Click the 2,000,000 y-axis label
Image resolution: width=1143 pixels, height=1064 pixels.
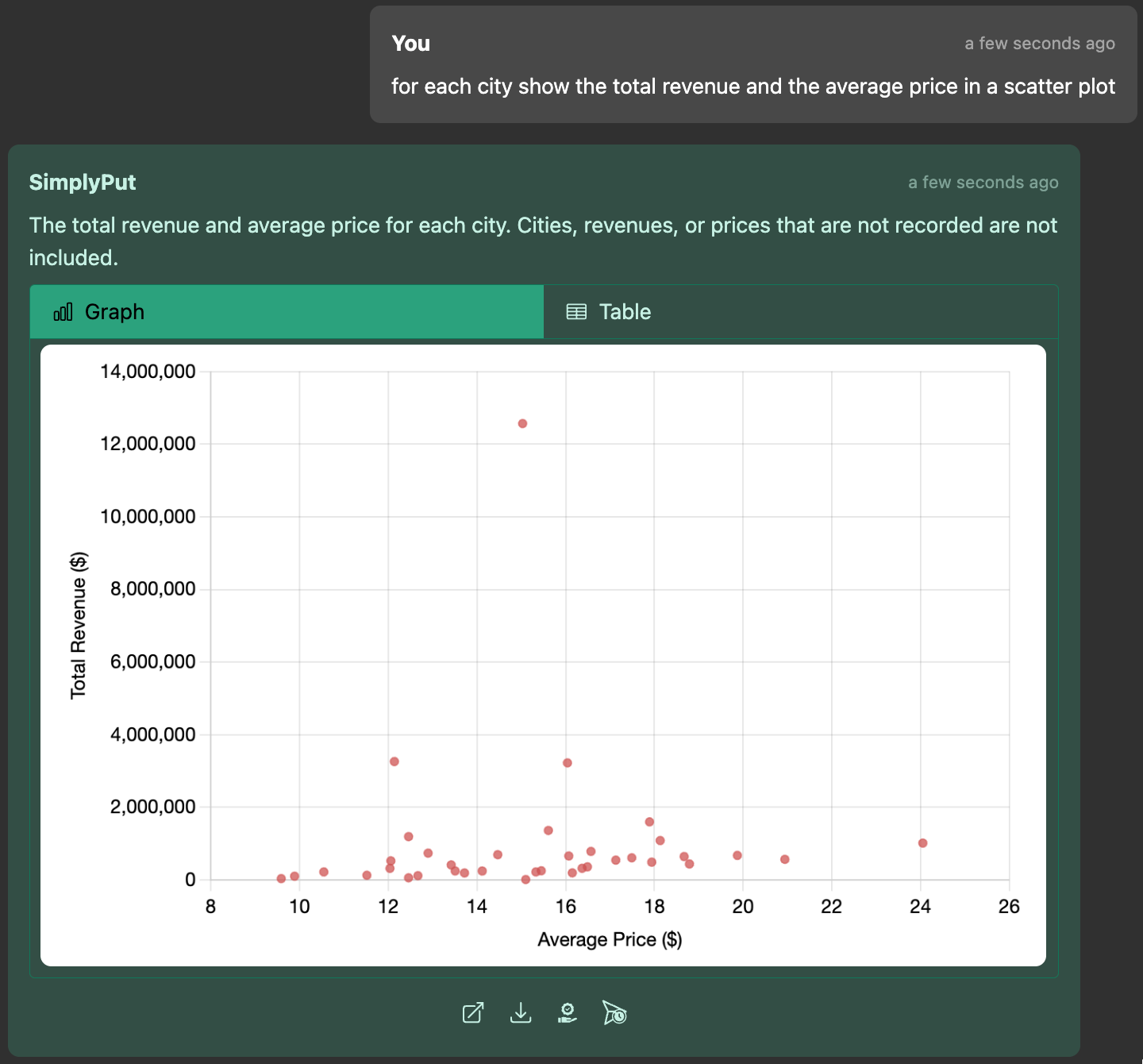click(153, 807)
